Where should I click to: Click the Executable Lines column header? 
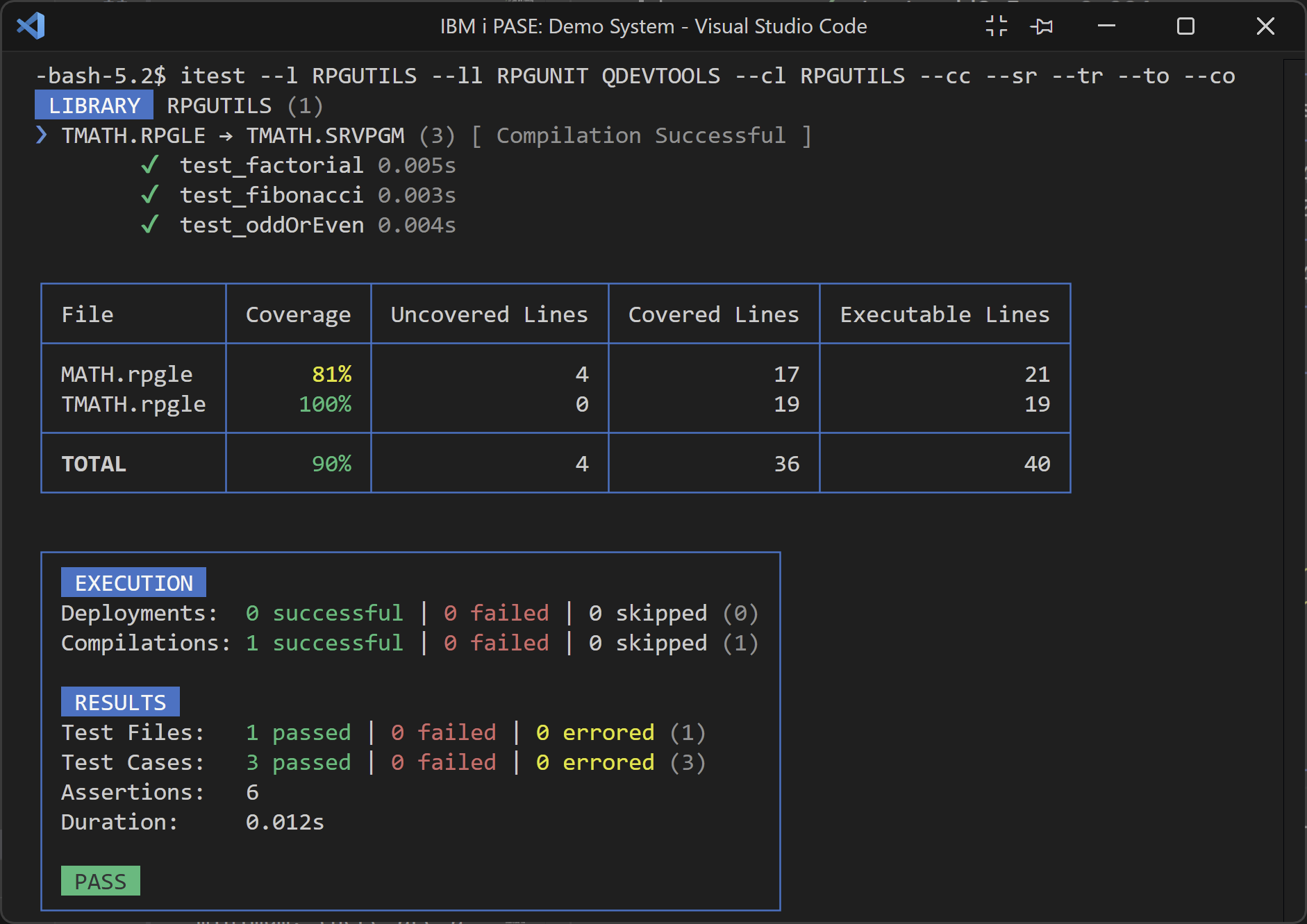(x=945, y=314)
